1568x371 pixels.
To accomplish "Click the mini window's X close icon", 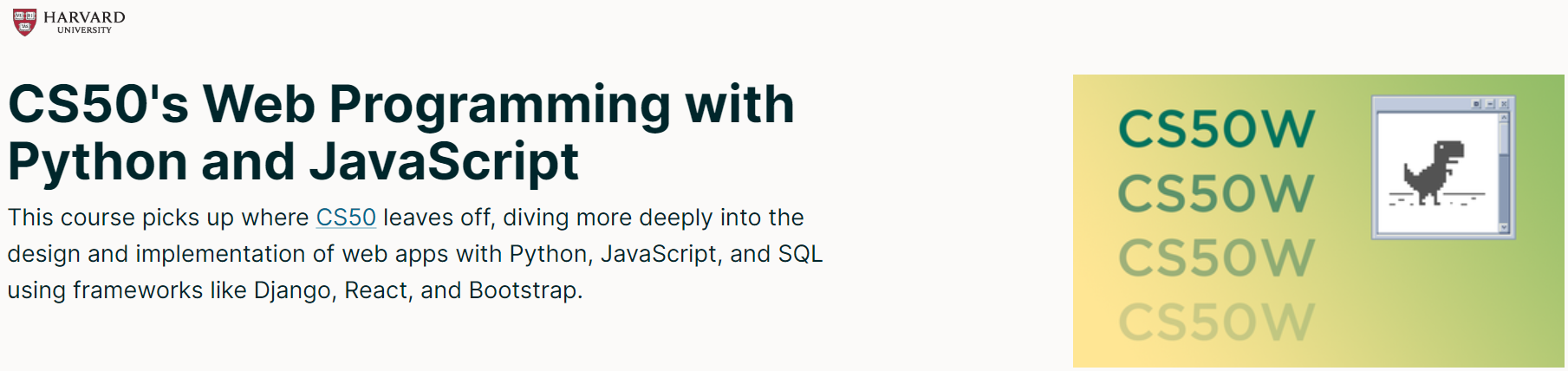I will click(1504, 104).
